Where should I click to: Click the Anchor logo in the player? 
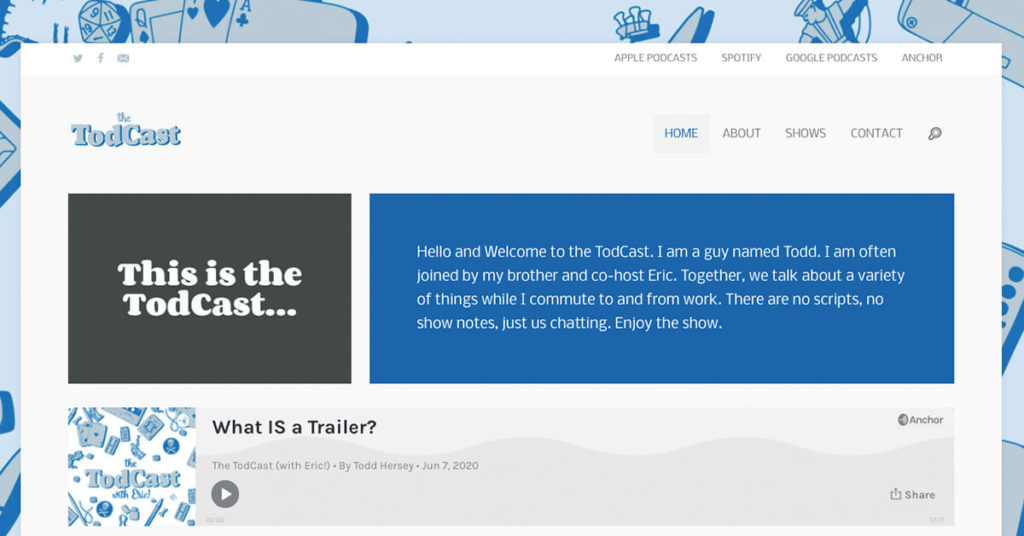tap(920, 420)
